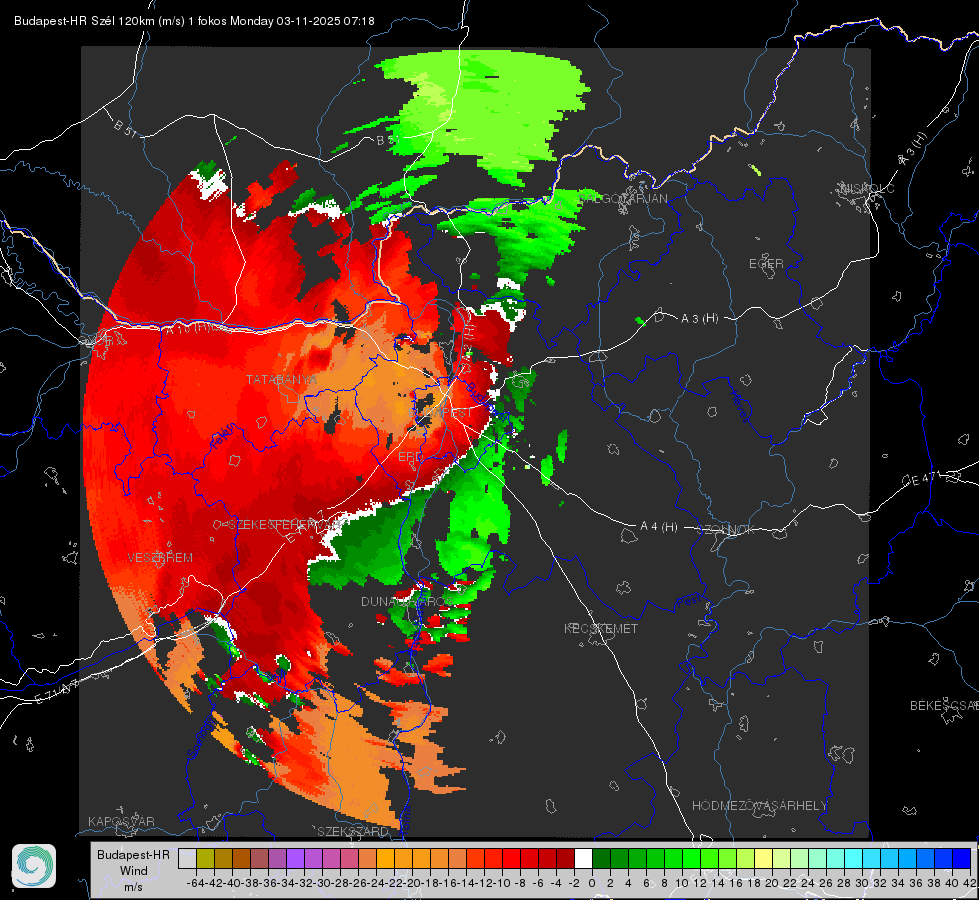Click the legend value label '20'

pyautogui.click(x=772, y=883)
